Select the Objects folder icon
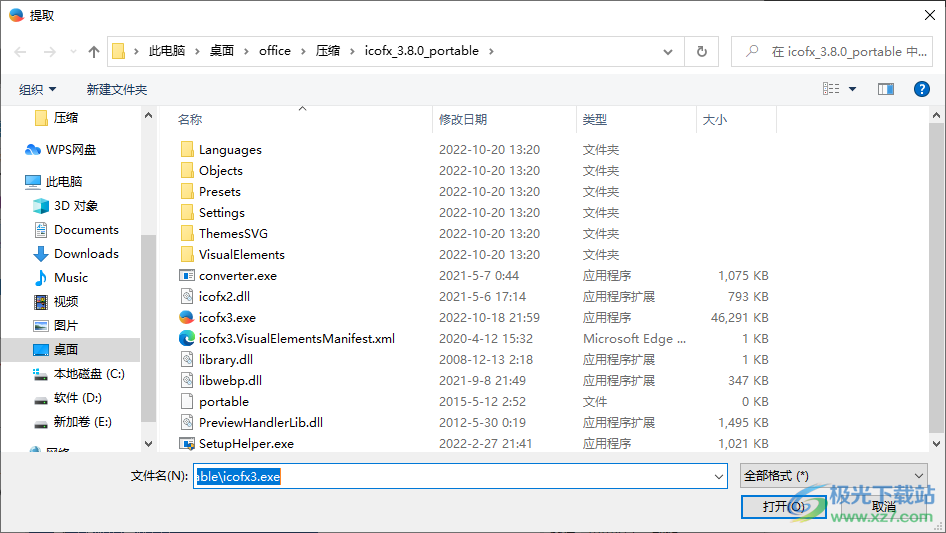 tap(187, 170)
